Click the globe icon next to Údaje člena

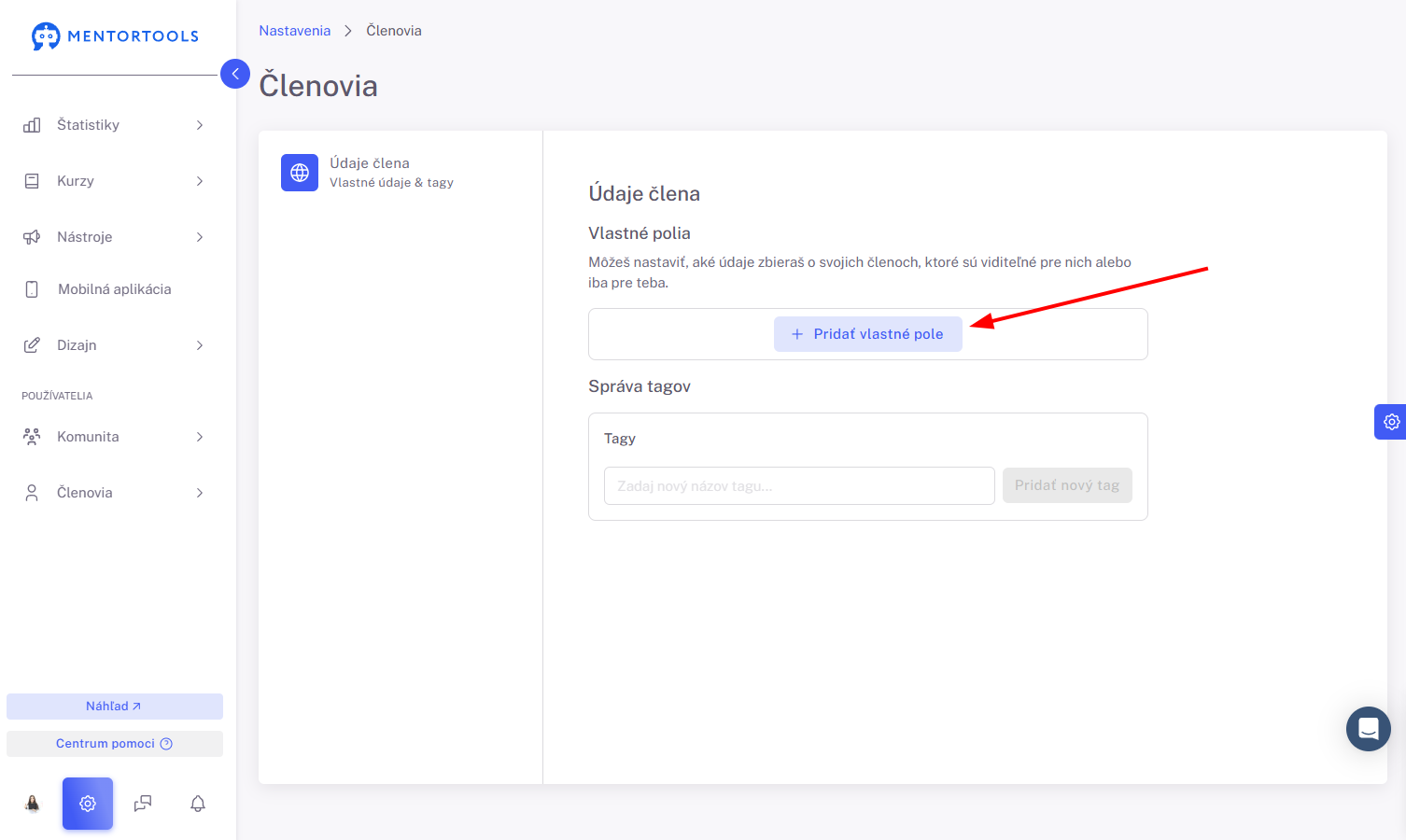pyautogui.click(x=300, y=173)
